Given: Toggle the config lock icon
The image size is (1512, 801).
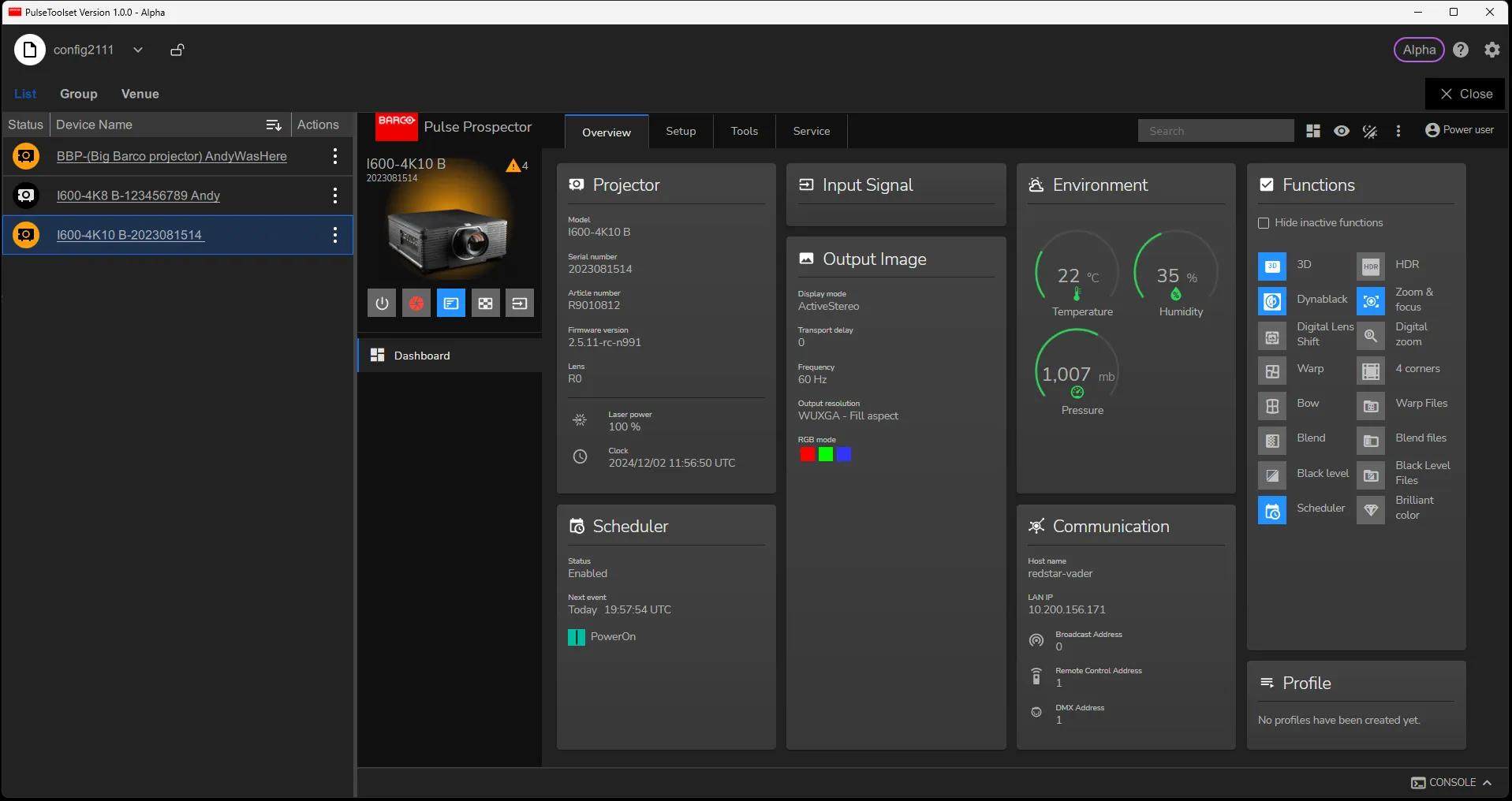Looking at the screenshot, I should (177, 50).
